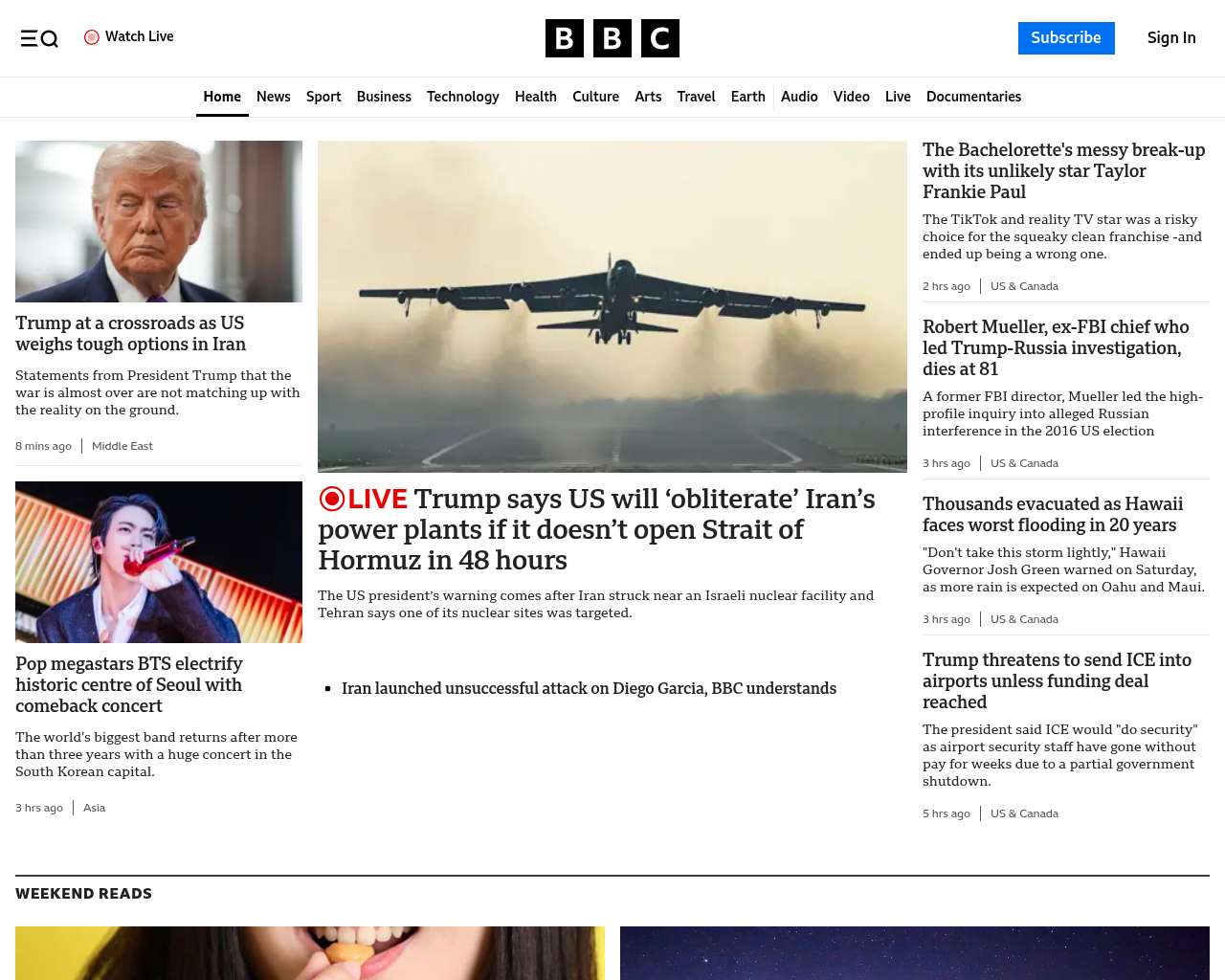
Task: Open the Weekend Reads starry night thumbnail
Action: point(915,953)
